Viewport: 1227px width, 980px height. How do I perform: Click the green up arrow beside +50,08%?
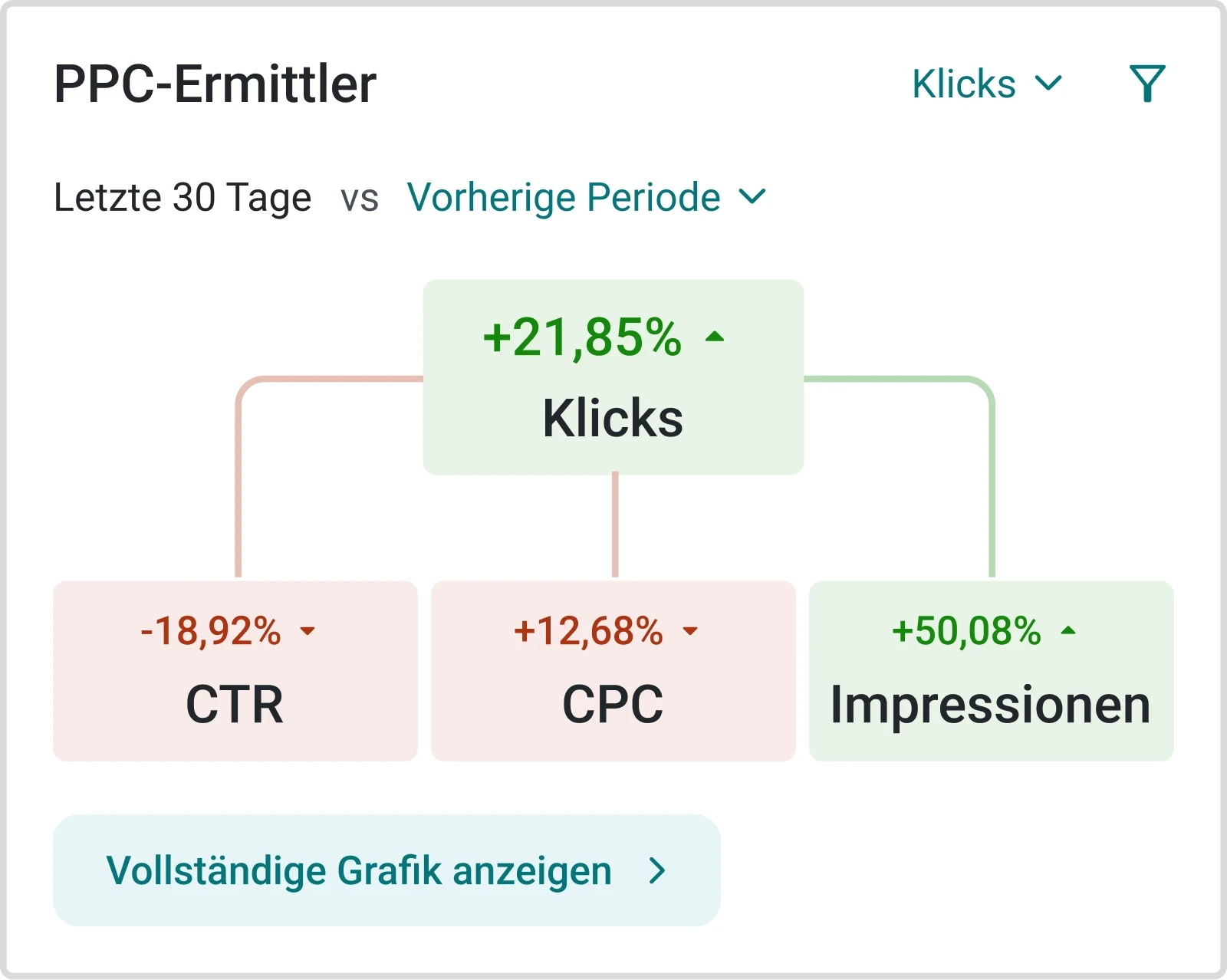pyautogui.click(x=1068, y=631)
